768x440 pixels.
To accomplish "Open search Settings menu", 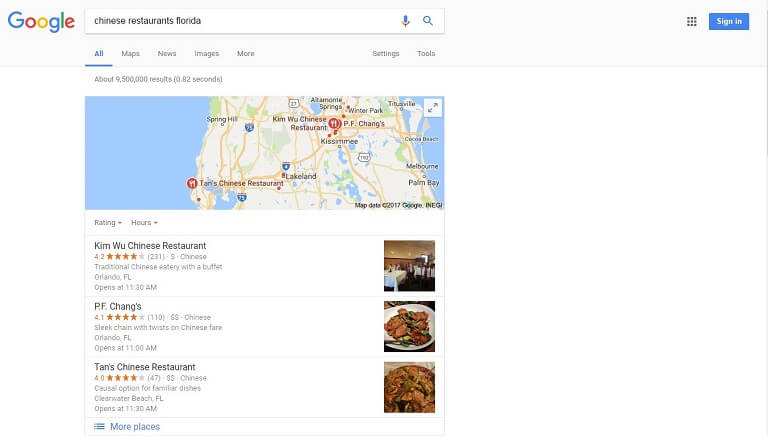I will 385,53.
